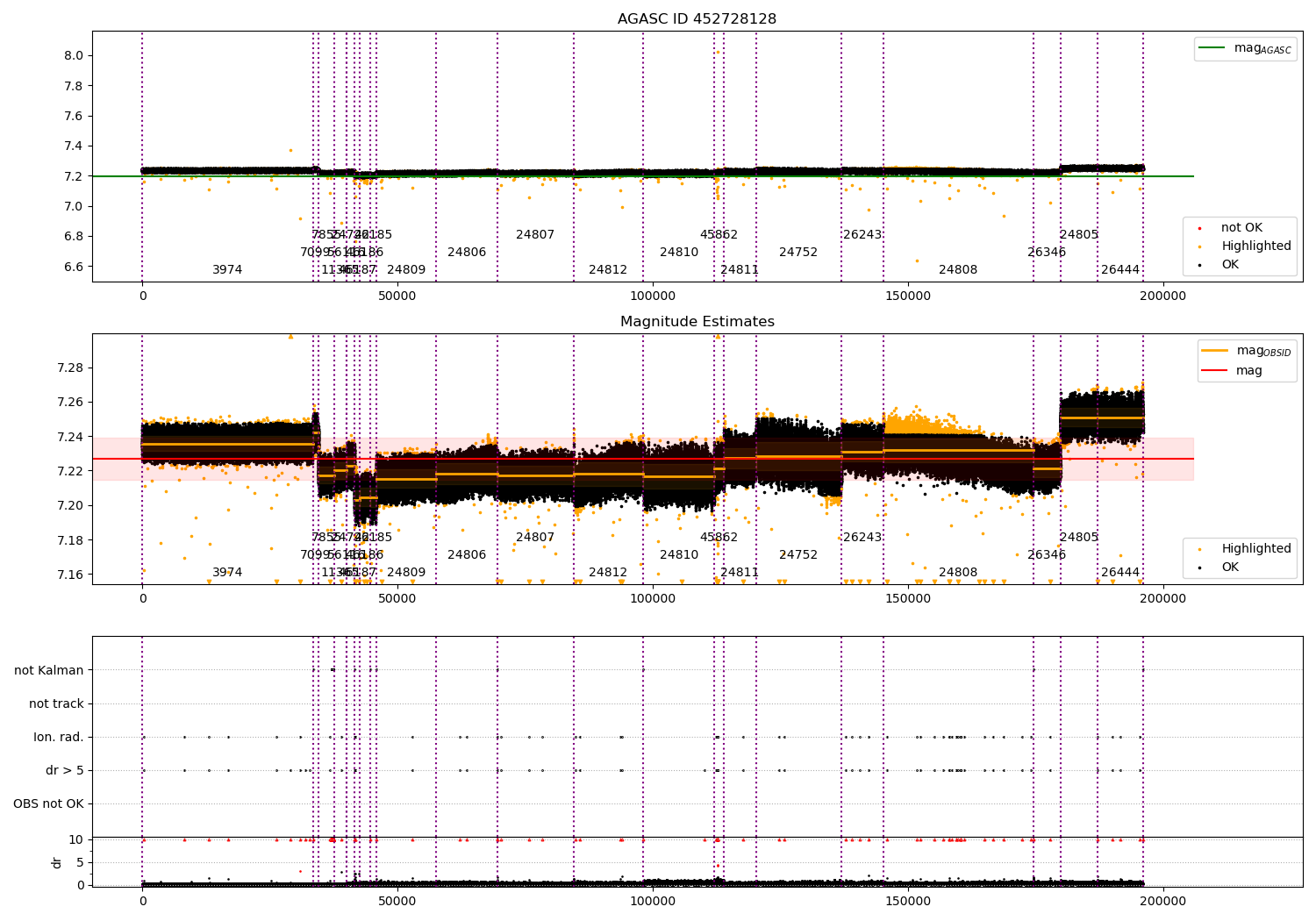Click the 100000 x-tick under Magnitude Estimates plot

point(653,599)
